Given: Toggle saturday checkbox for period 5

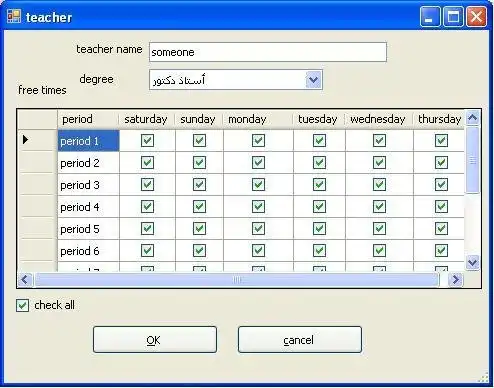Looking at the screenshot, I should coord(147,228).
